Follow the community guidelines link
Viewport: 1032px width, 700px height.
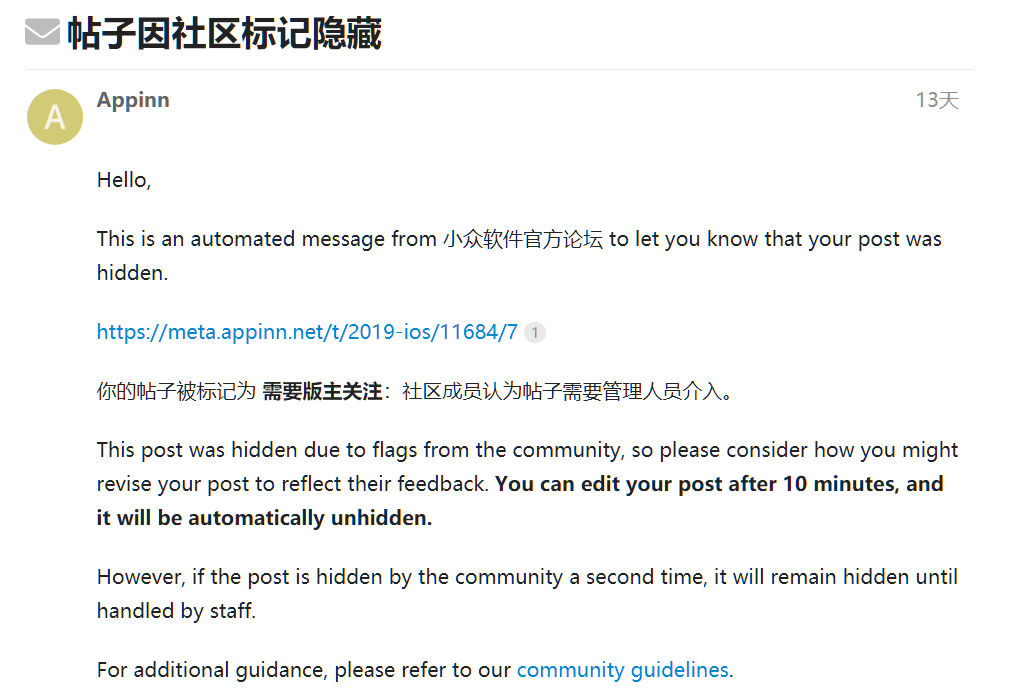tap(623, 670)
